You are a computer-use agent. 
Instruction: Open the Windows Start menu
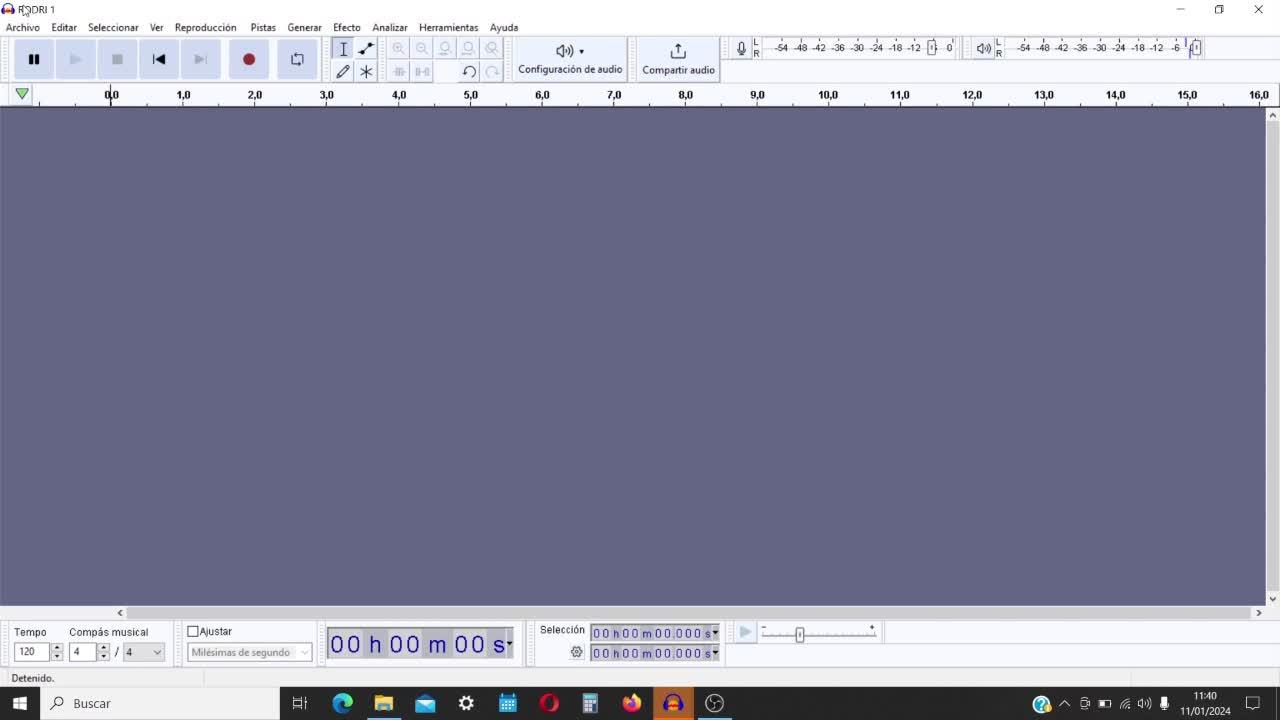pyautogui.click(x=20, y=703)
